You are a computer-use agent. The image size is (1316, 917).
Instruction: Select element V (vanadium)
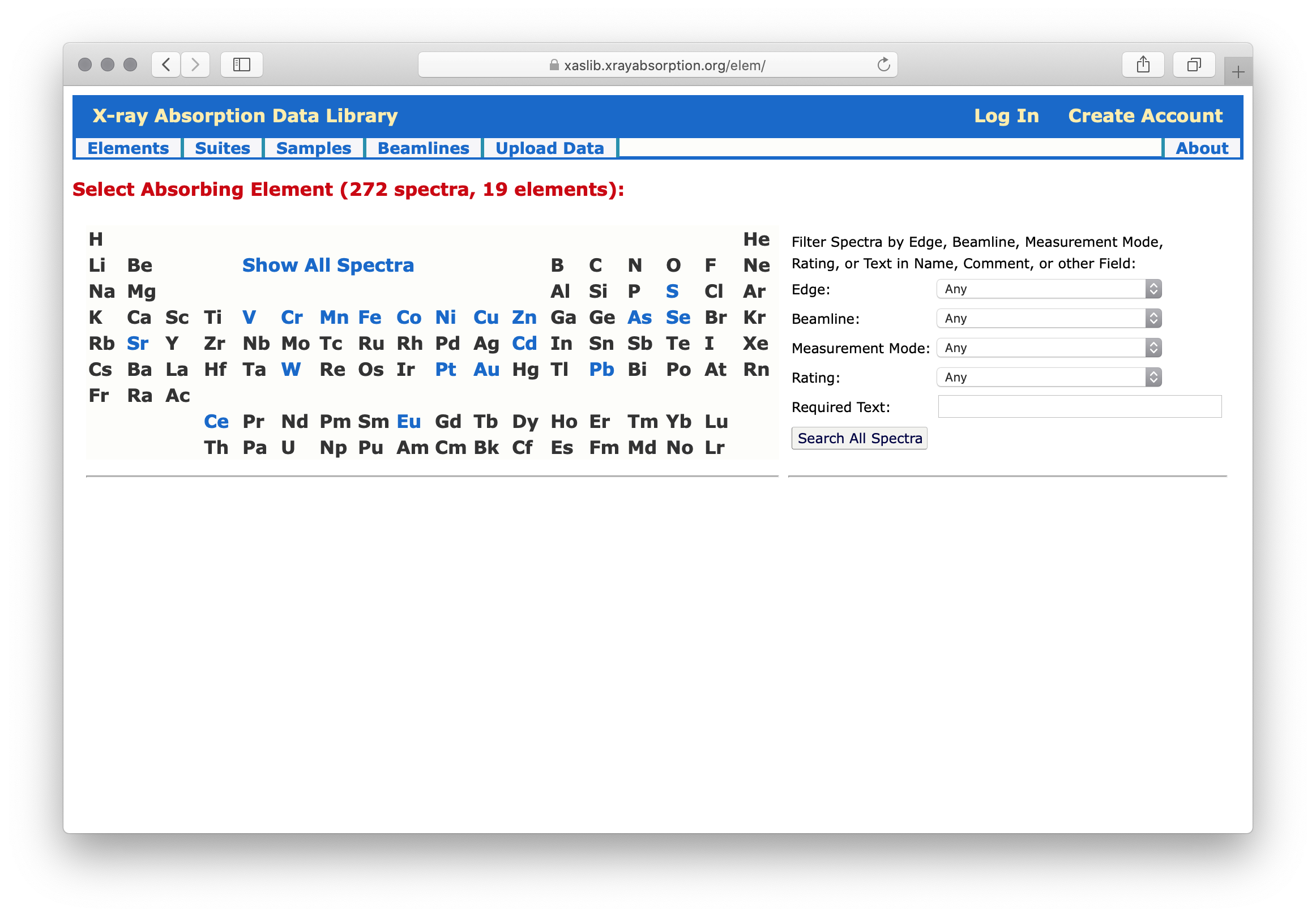(x=249, y=318)
